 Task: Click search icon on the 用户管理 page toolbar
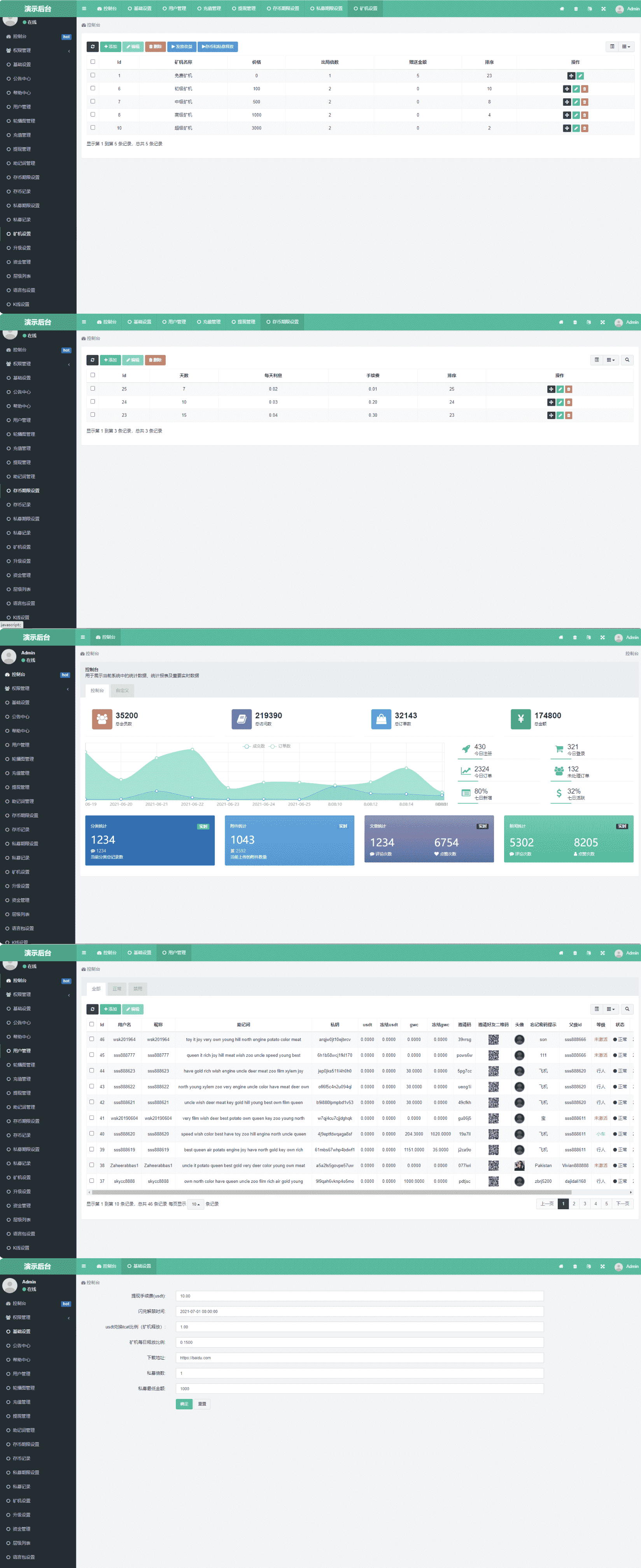click(x=627, y=1009)
